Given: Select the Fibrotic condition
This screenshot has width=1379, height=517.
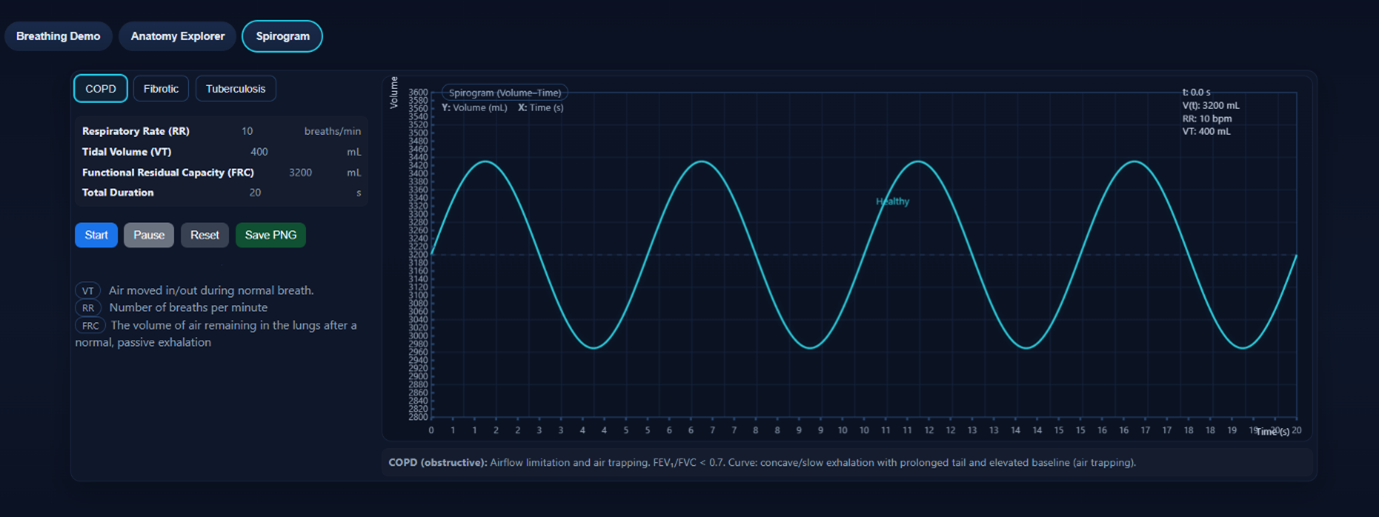Looking at the screenshot, I should click(x=160, y=89).
